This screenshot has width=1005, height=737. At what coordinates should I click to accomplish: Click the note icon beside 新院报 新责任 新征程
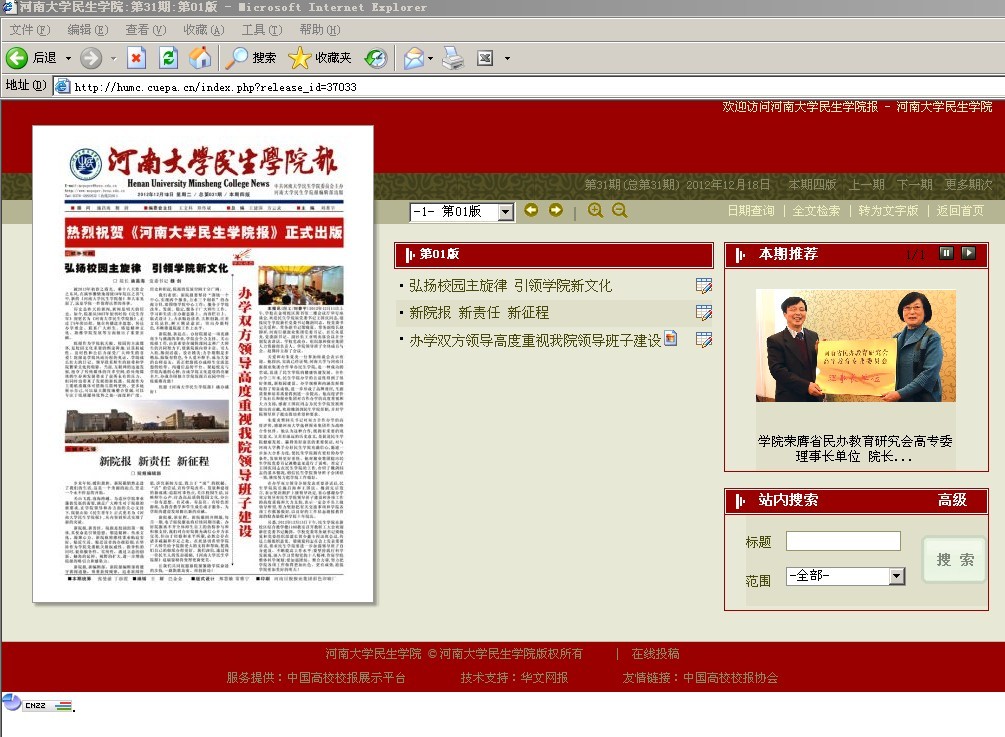click(x=704, y=313)
